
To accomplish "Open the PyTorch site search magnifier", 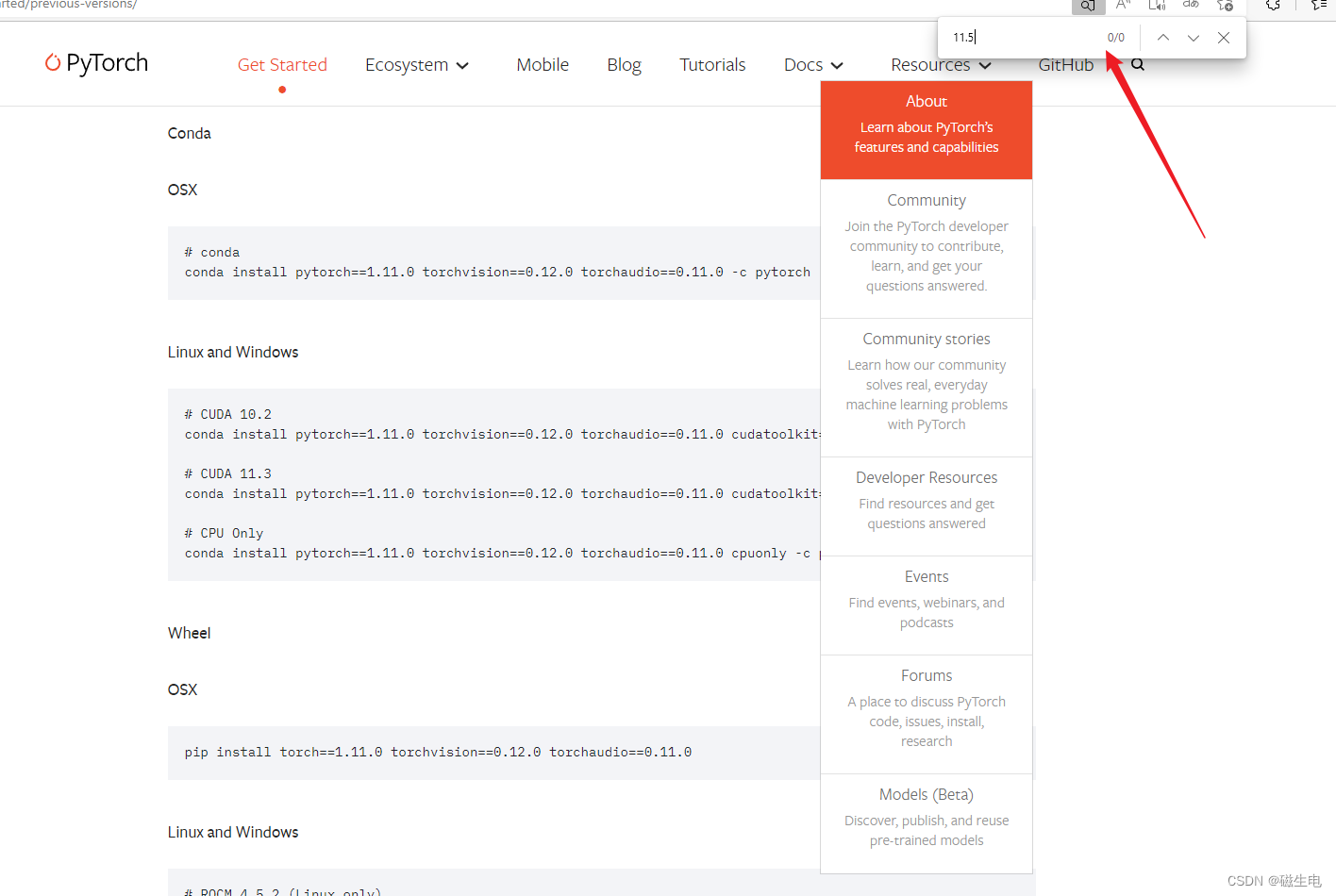I will click(x=1138, y=65).
